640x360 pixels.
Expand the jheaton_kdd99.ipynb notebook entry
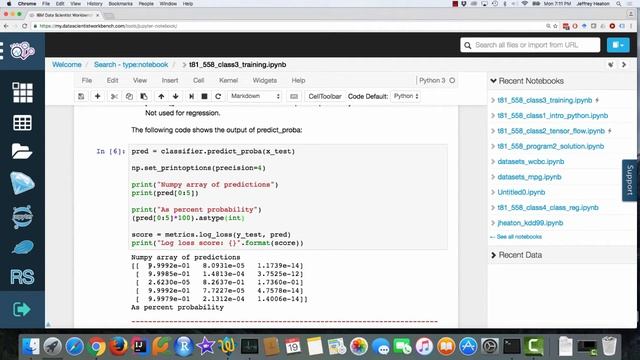(x=493, y=223)
